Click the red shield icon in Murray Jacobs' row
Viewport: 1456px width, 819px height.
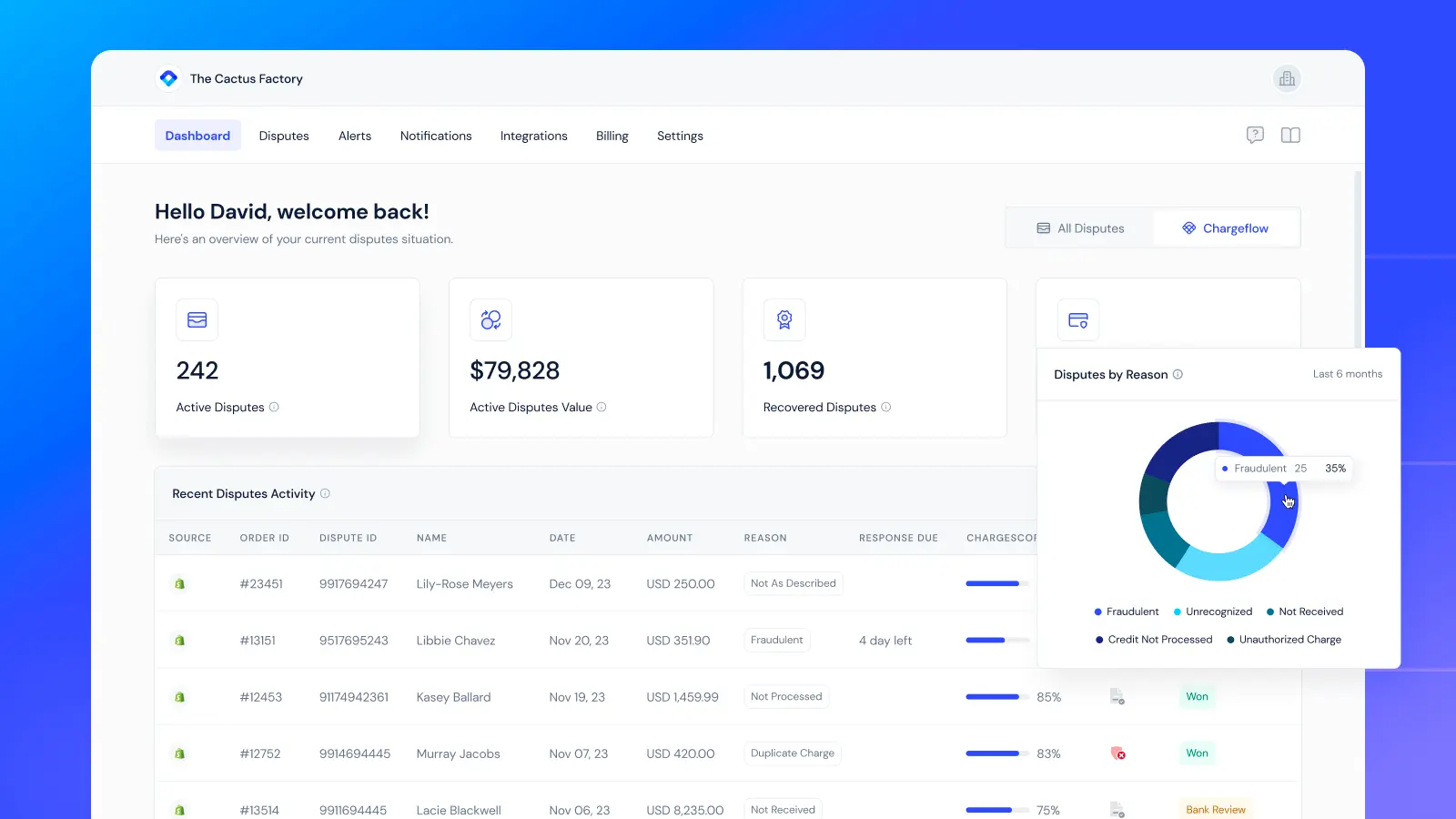(1118, 753)
